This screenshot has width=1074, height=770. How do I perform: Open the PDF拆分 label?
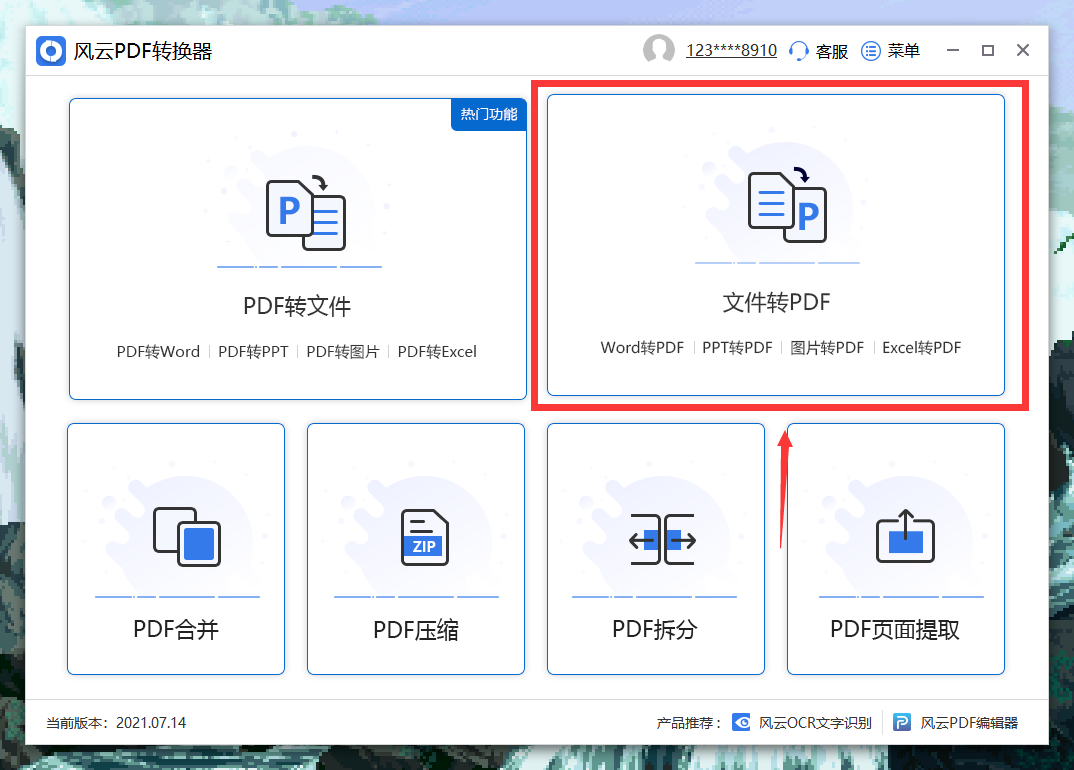655,629
